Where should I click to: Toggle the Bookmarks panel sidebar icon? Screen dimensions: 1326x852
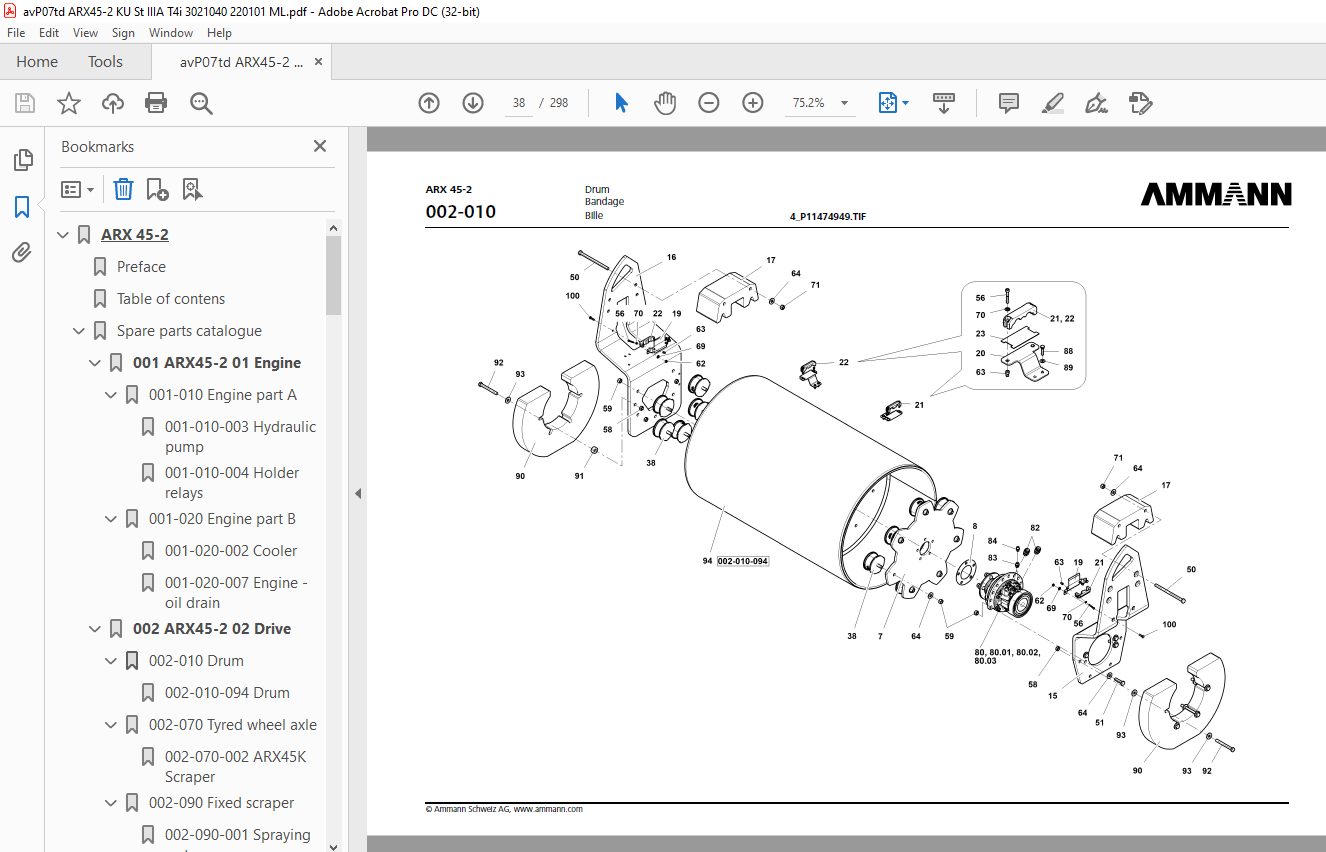point(22,207)
